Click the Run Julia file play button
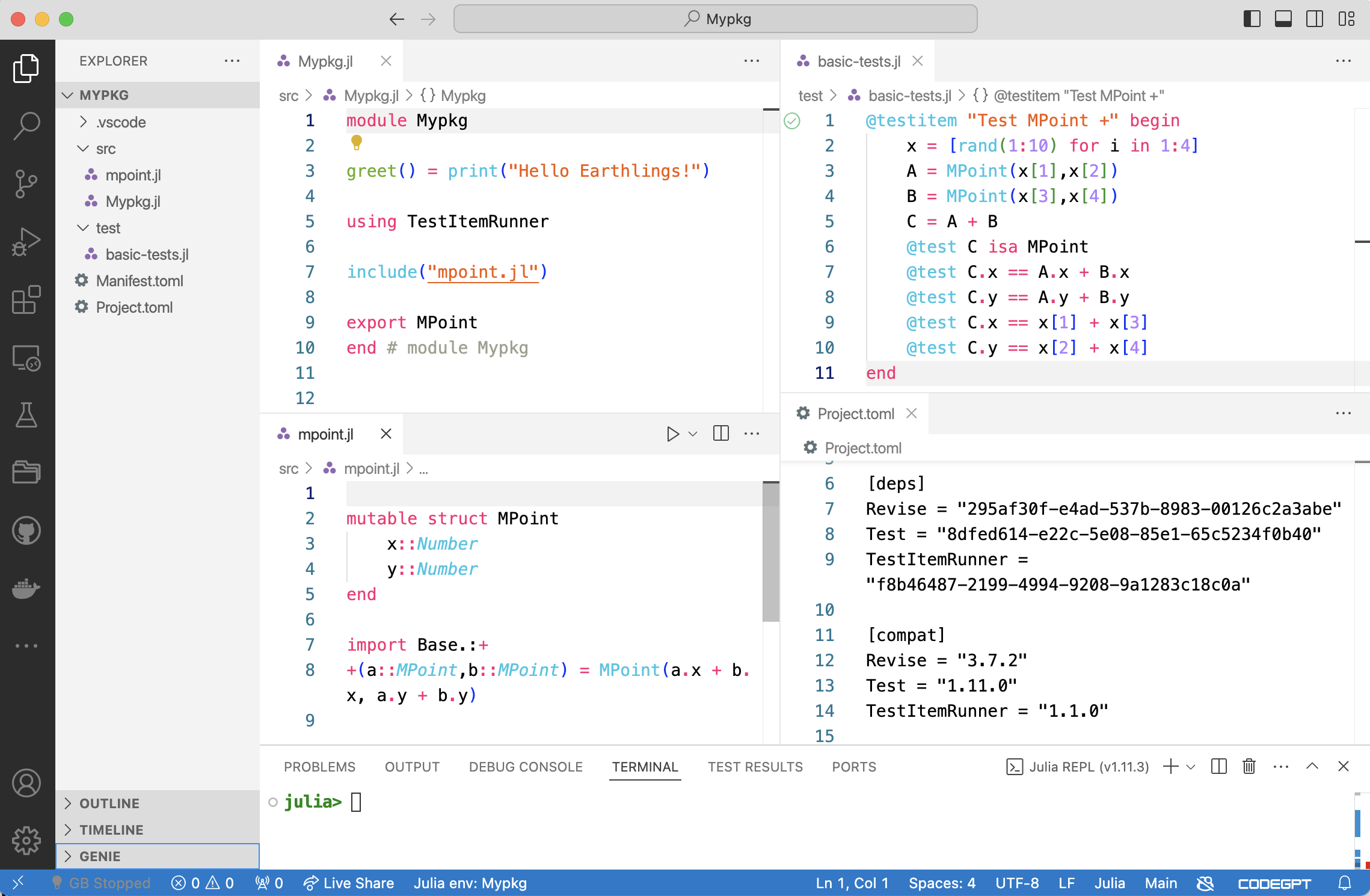1370x896 pixels. coord(672,434)
